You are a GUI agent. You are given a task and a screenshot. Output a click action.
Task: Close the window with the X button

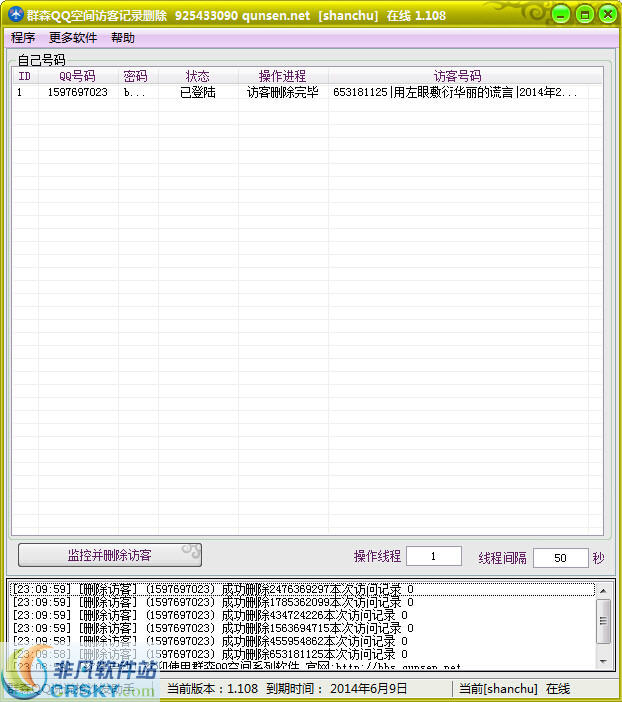pos(608,15)
